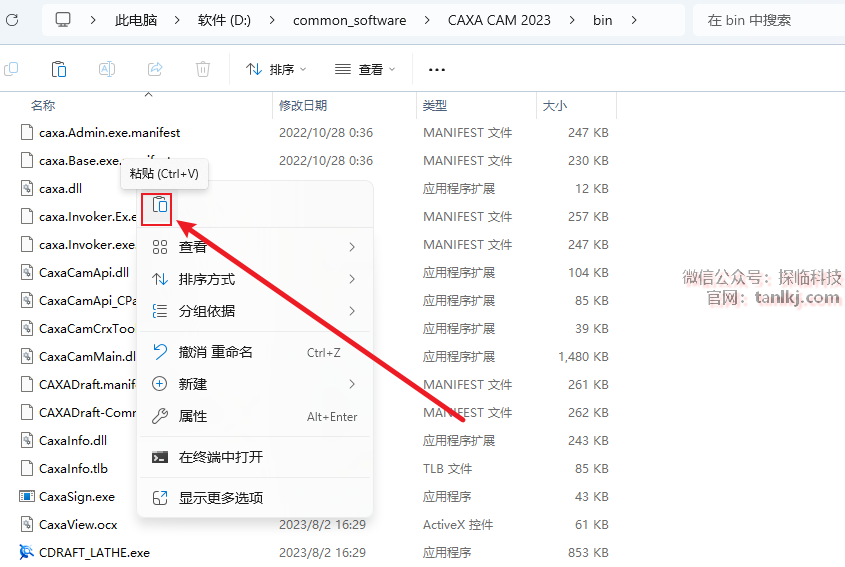Sort by the 修改日期 column header

[x=303, y=106]
